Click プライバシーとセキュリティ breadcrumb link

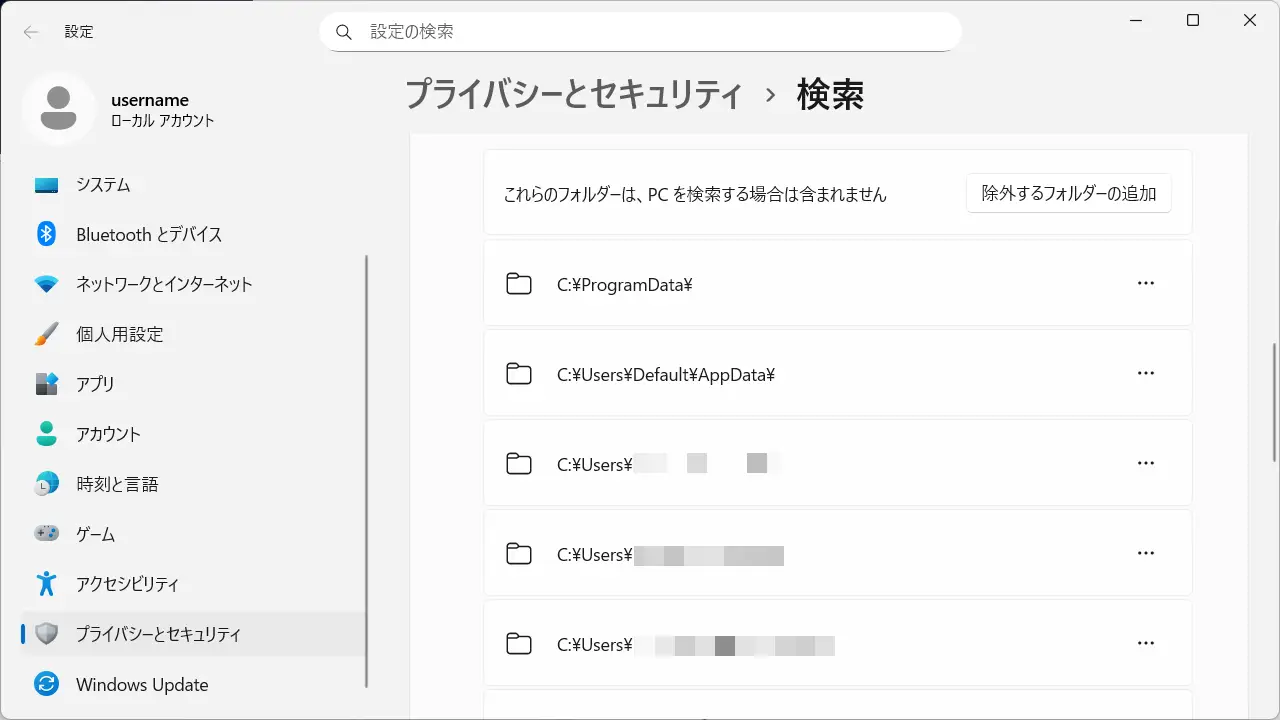tap(574, 95)
